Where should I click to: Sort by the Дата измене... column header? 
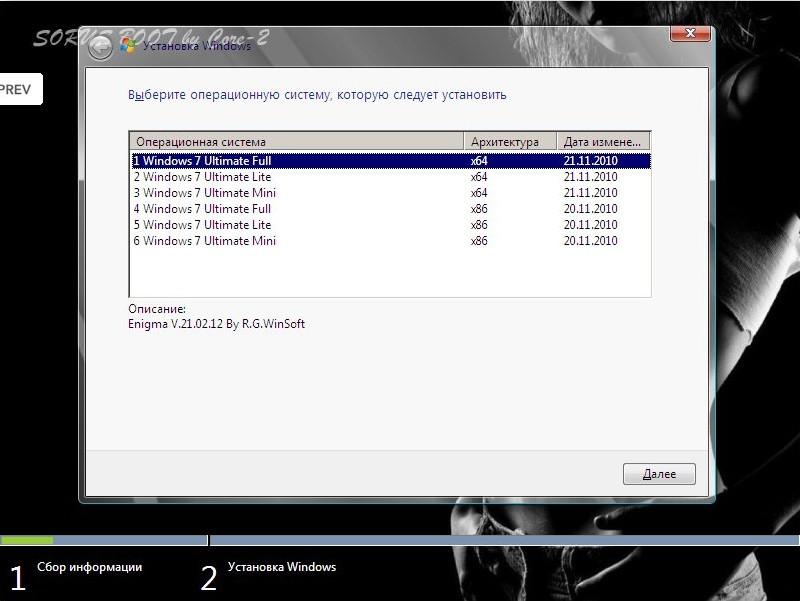(x=603, y=141)
